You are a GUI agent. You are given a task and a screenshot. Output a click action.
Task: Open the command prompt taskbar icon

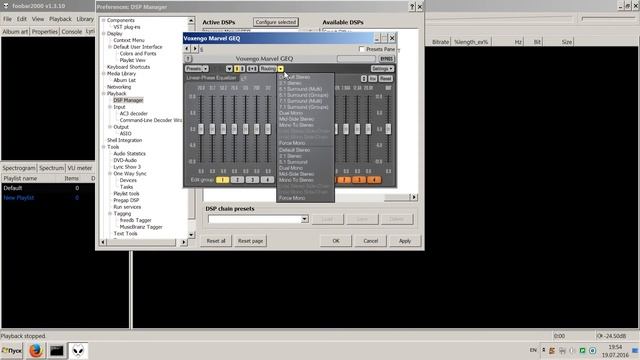pos(57,350)
